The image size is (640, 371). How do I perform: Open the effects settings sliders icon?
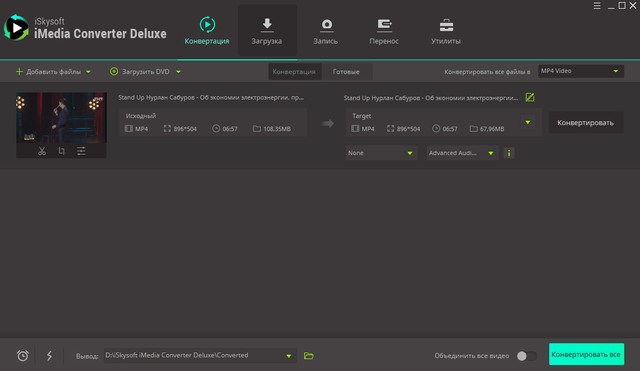coord(81,151)
